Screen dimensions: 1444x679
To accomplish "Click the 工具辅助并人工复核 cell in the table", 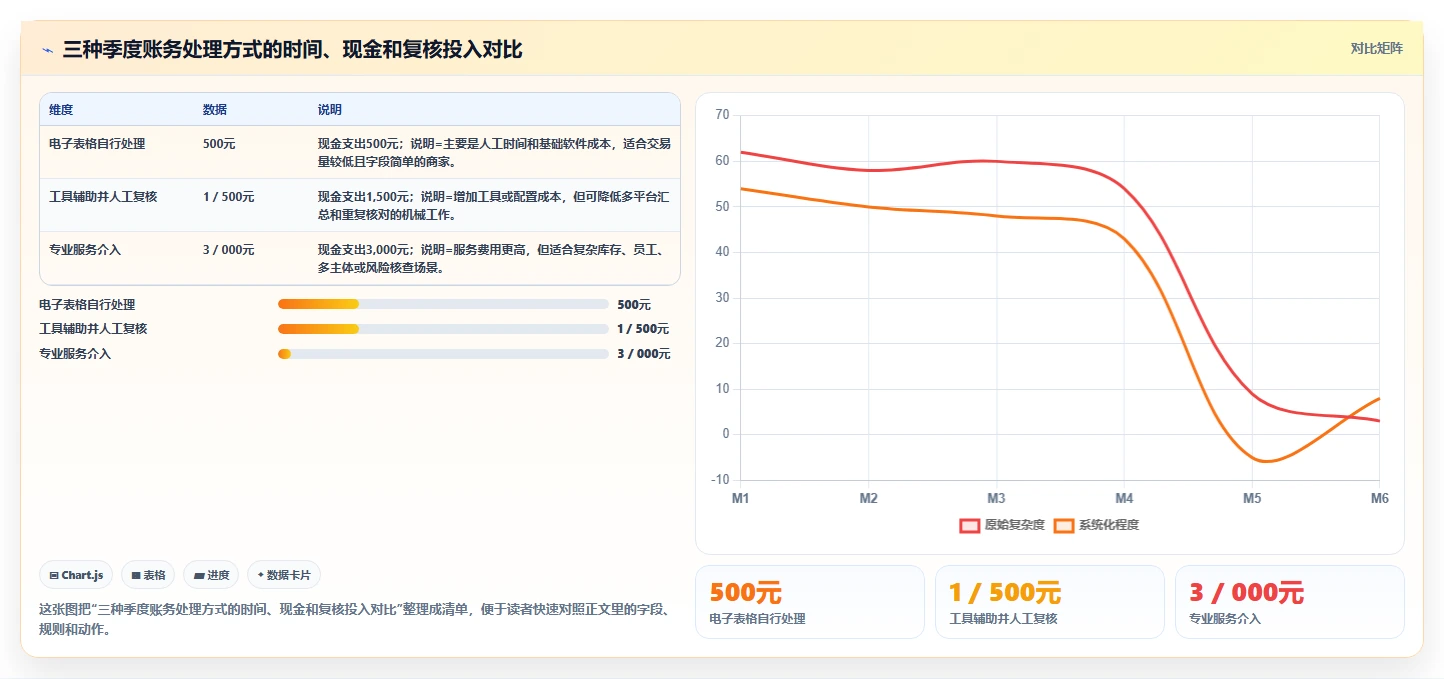I will pos(103,197).
